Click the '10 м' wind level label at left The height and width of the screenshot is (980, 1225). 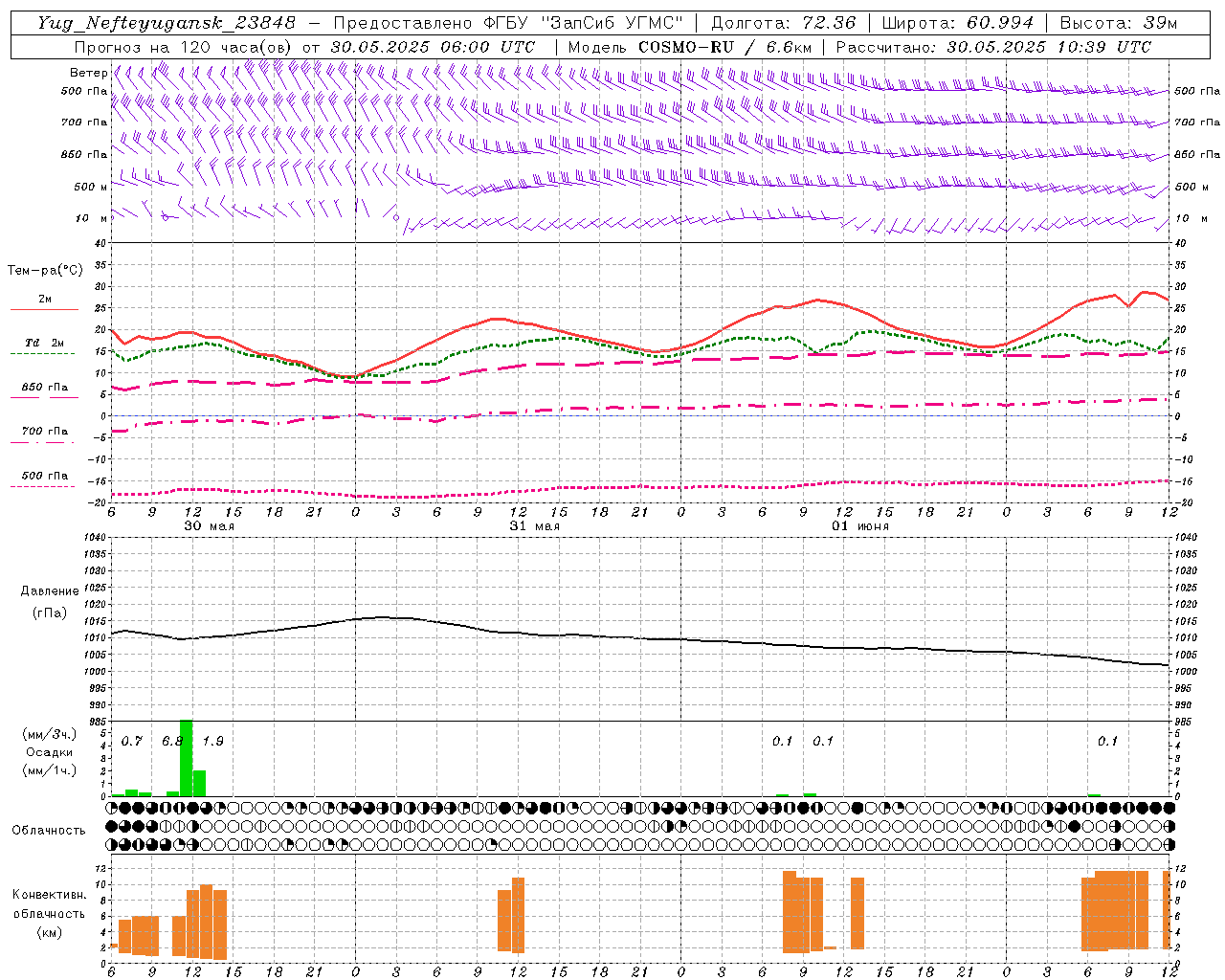click(91, 218)
